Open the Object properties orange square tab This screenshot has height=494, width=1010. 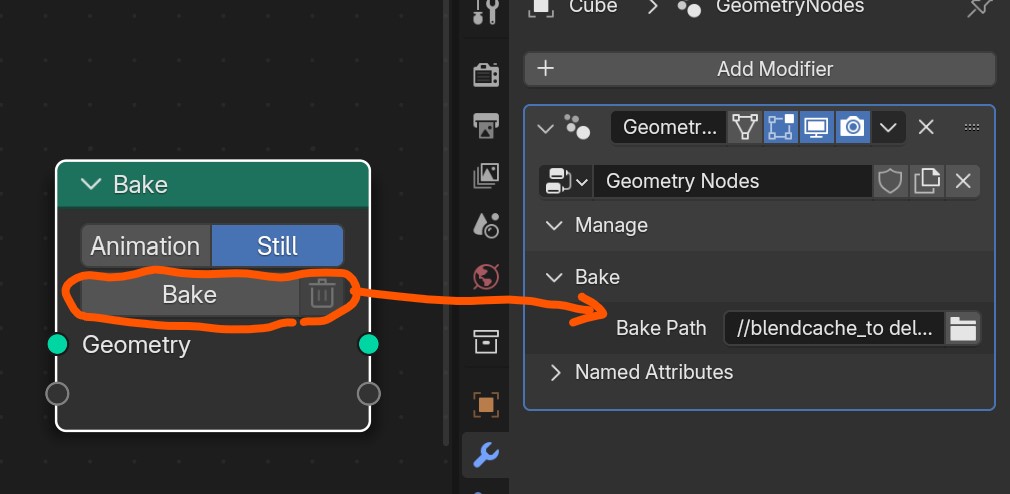pyautogui.click(x=486, y=404)
